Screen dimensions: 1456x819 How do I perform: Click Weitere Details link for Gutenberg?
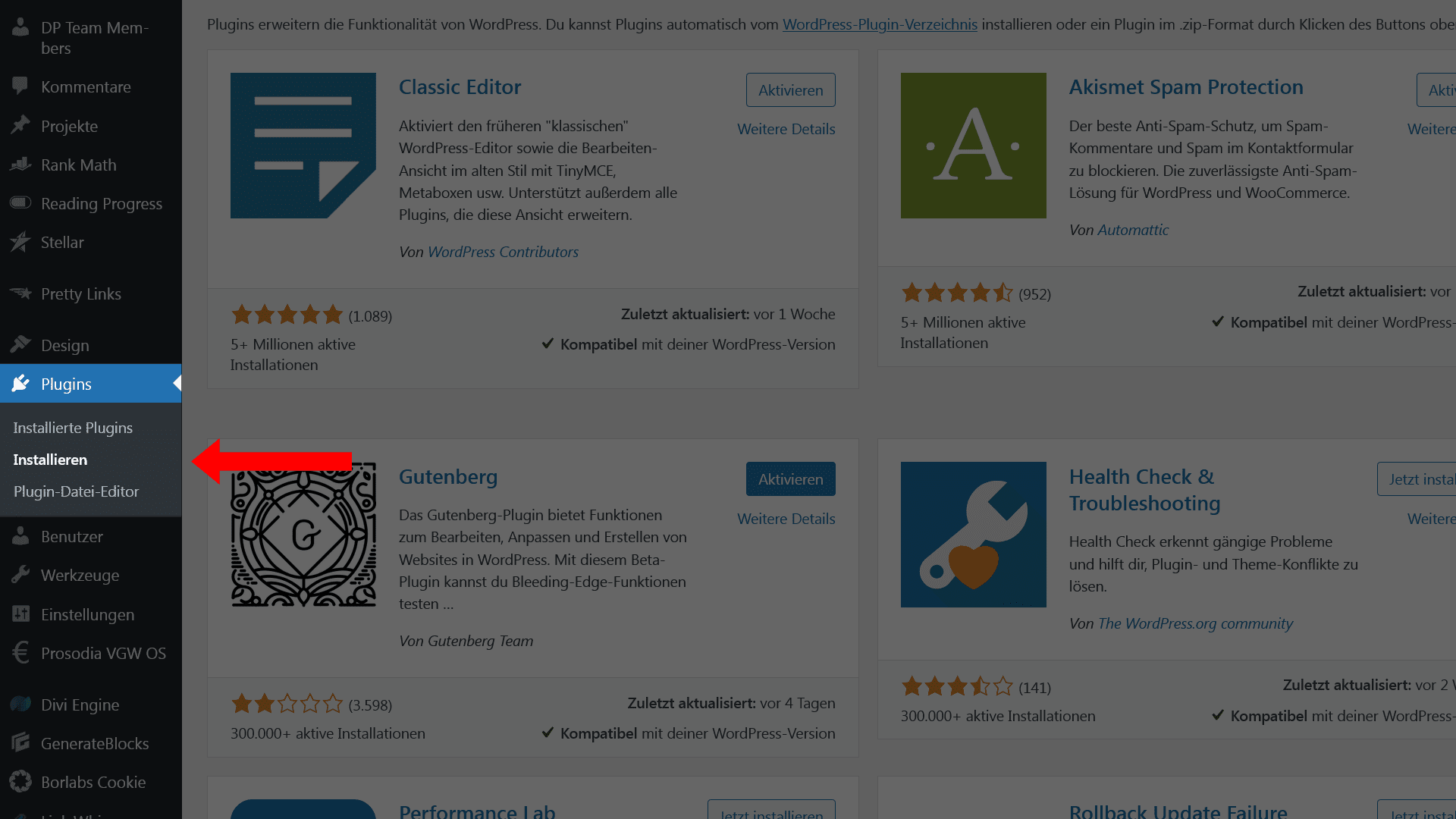click(x=785, y=518)
